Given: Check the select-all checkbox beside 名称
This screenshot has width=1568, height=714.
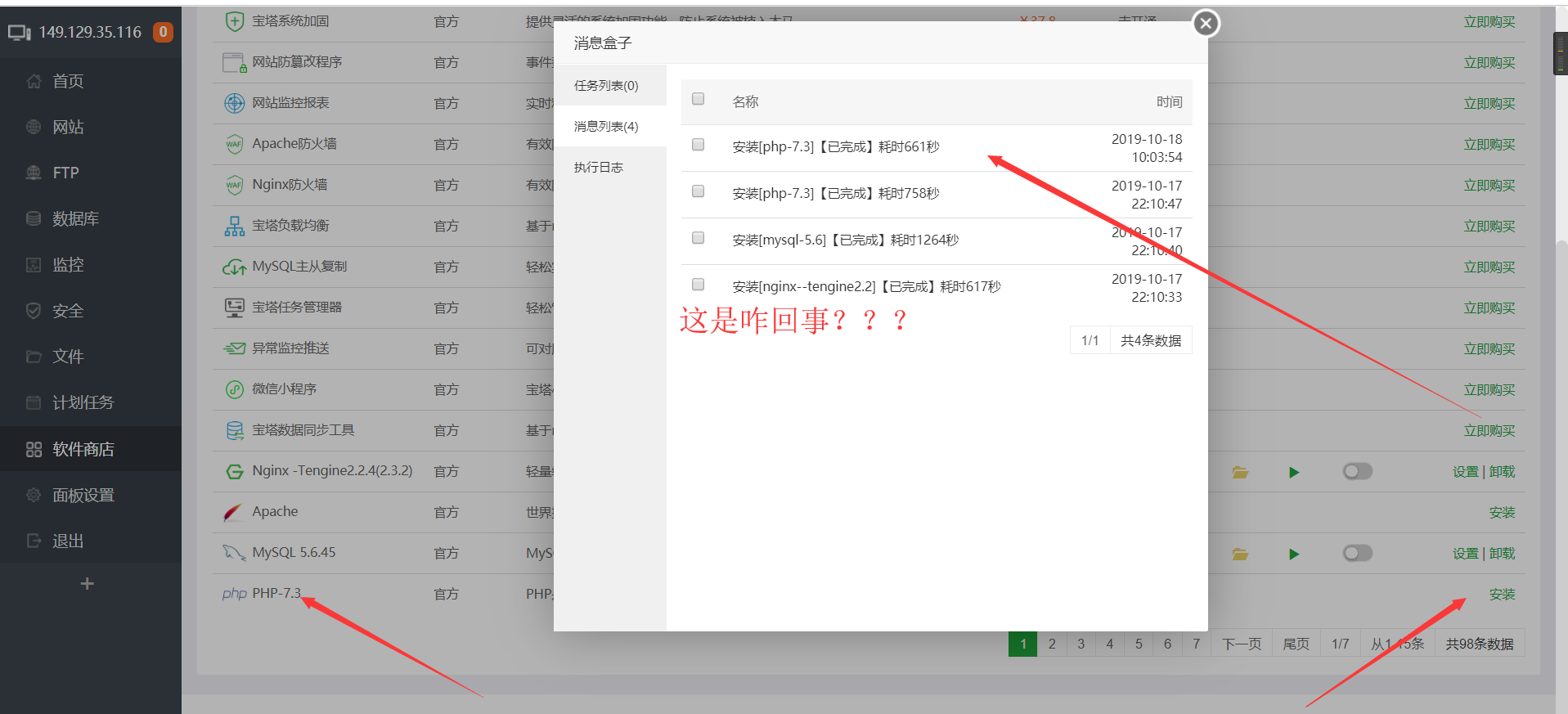Looking at the screenshot, I should tap(698, 99).
